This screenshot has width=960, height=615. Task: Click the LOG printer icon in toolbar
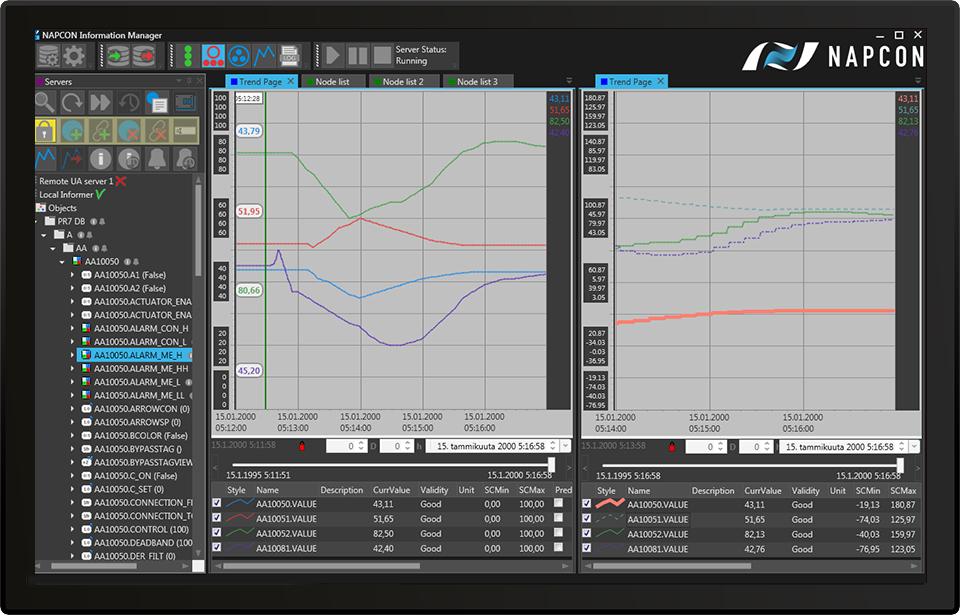coord(291,56)
